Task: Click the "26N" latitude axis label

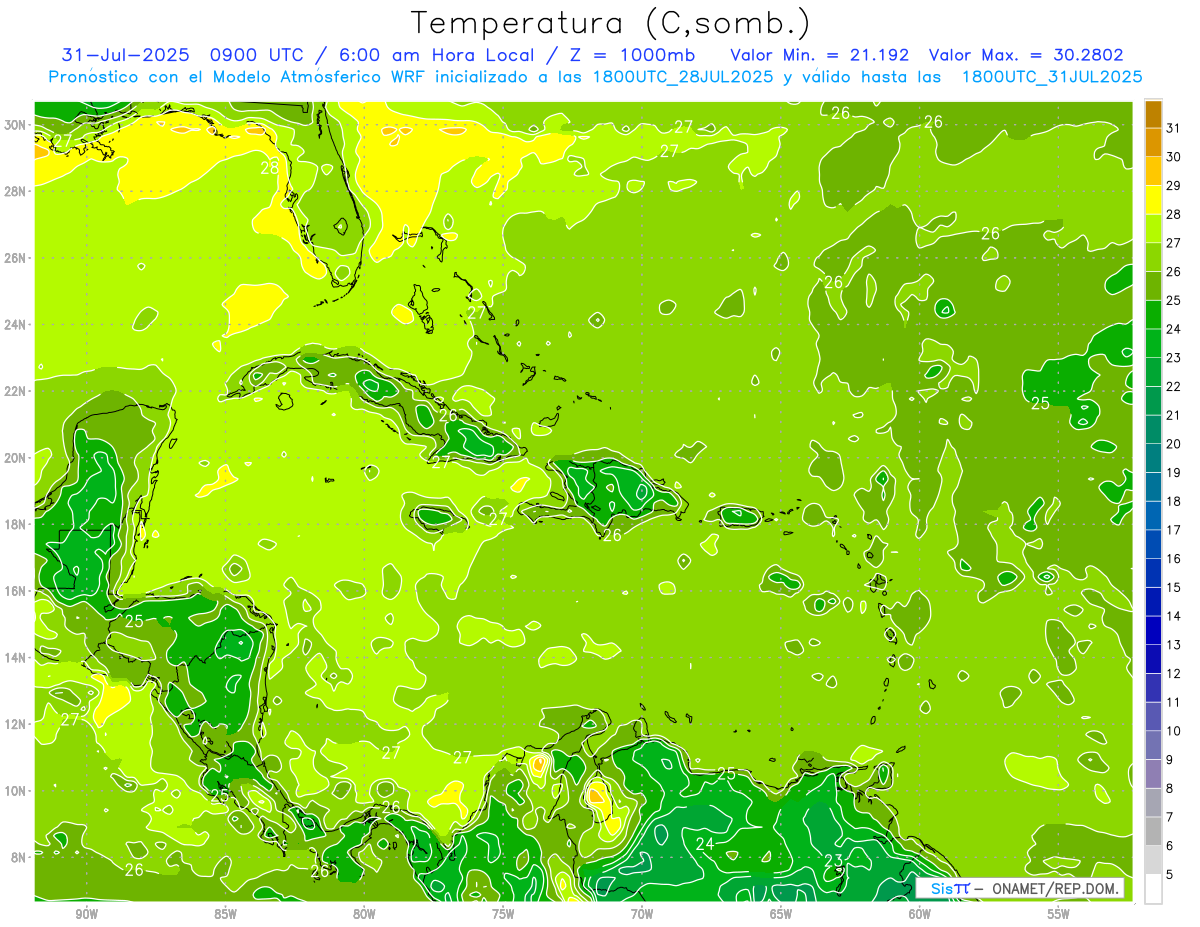Action: 16,258
